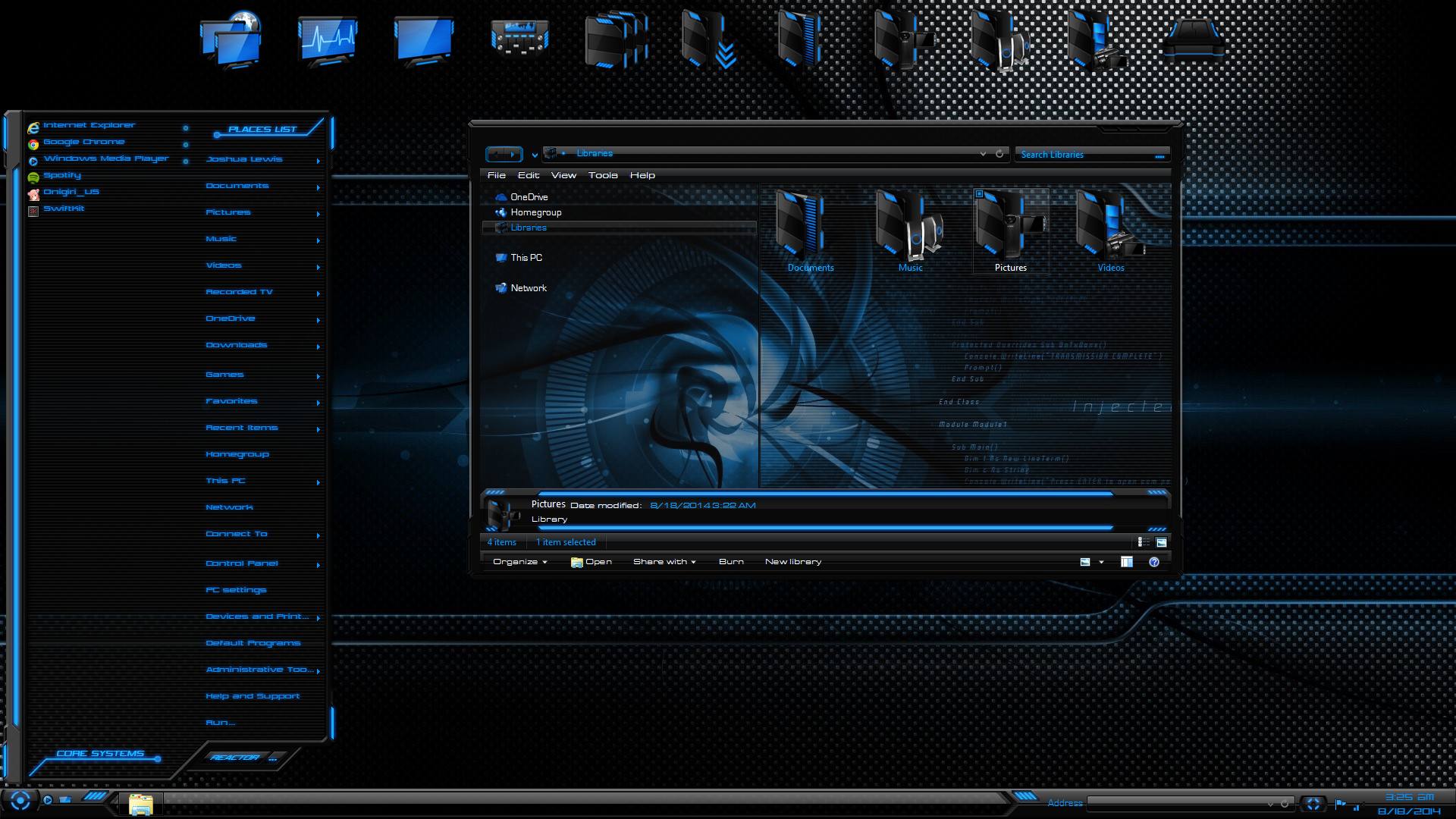
Task: Open the View menu
Action: [563, 175]
